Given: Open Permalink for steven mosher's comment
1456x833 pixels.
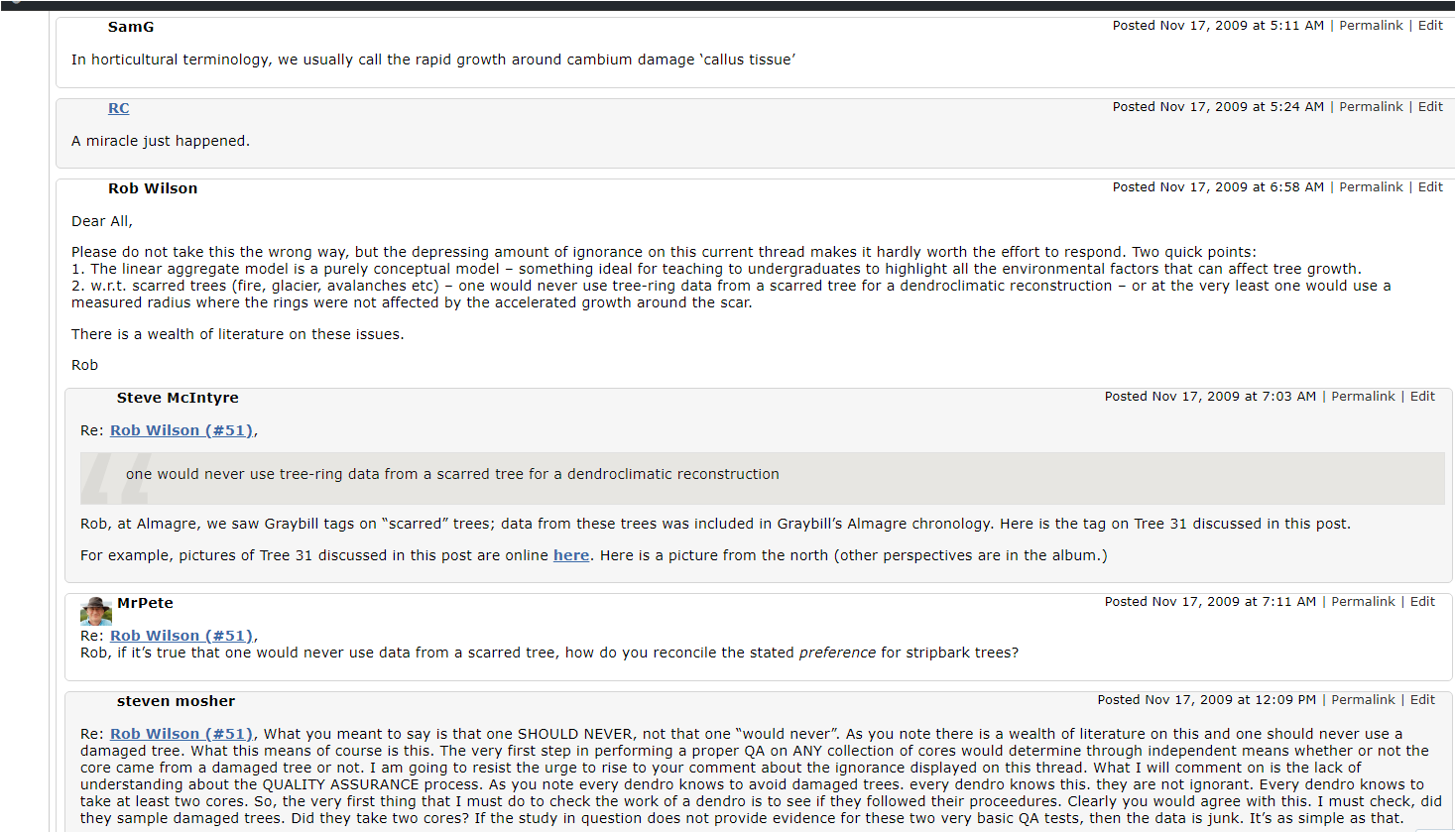Looking at the screenshot, I should [1363, 700].
